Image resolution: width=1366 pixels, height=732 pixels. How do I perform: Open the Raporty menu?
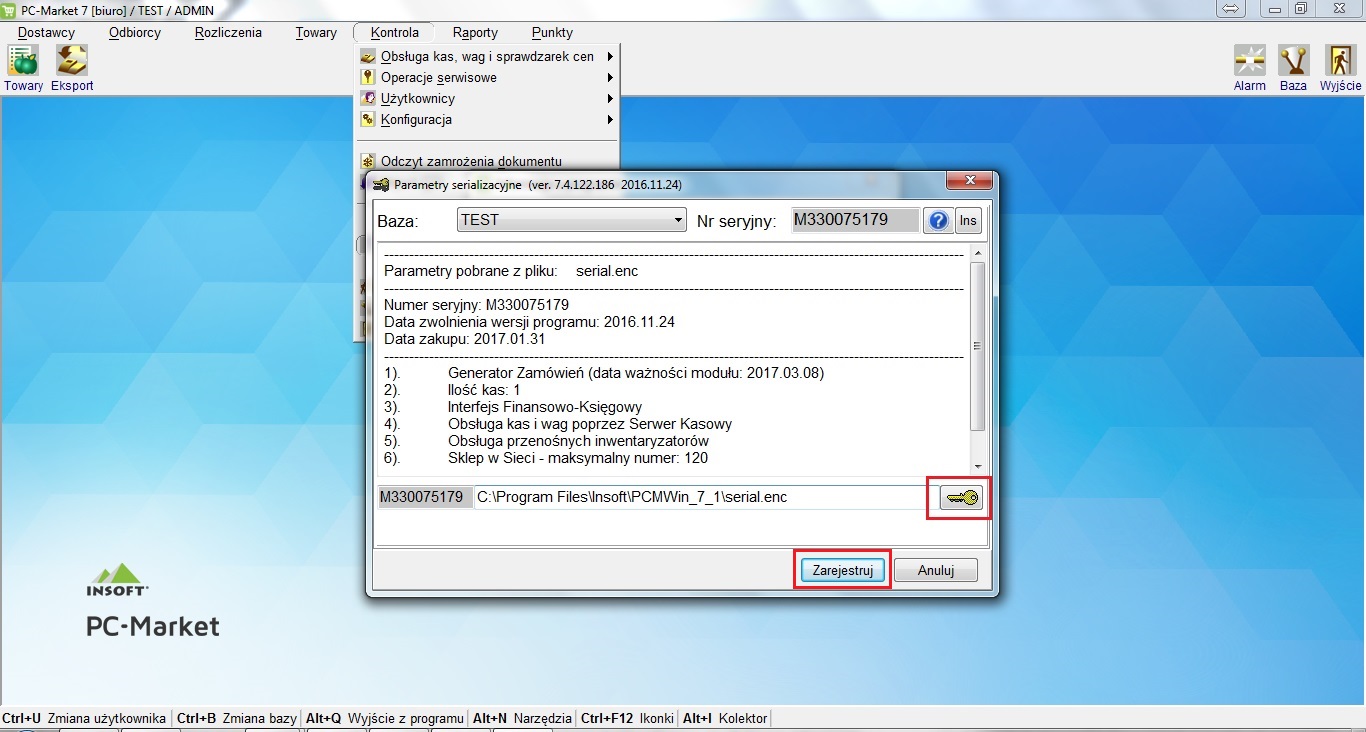(475, 32)
